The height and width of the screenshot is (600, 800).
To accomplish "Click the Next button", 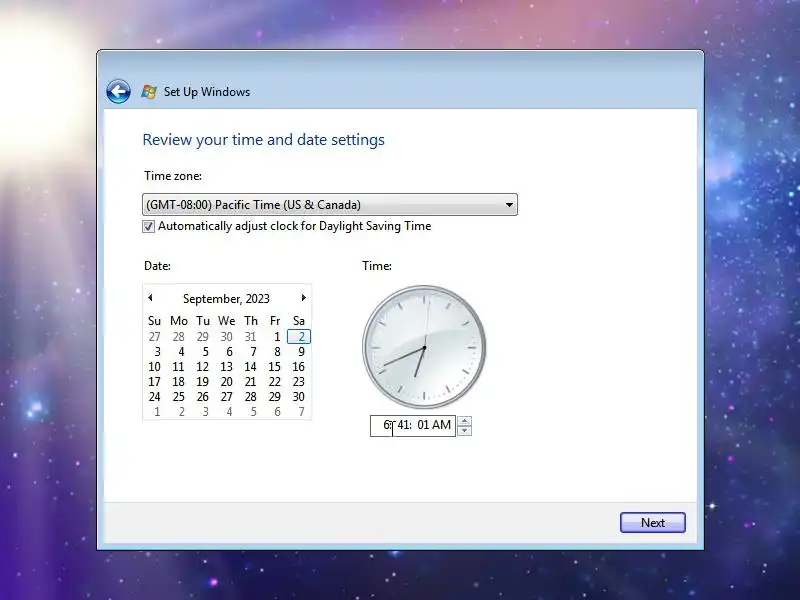I will tap(653, 522).
